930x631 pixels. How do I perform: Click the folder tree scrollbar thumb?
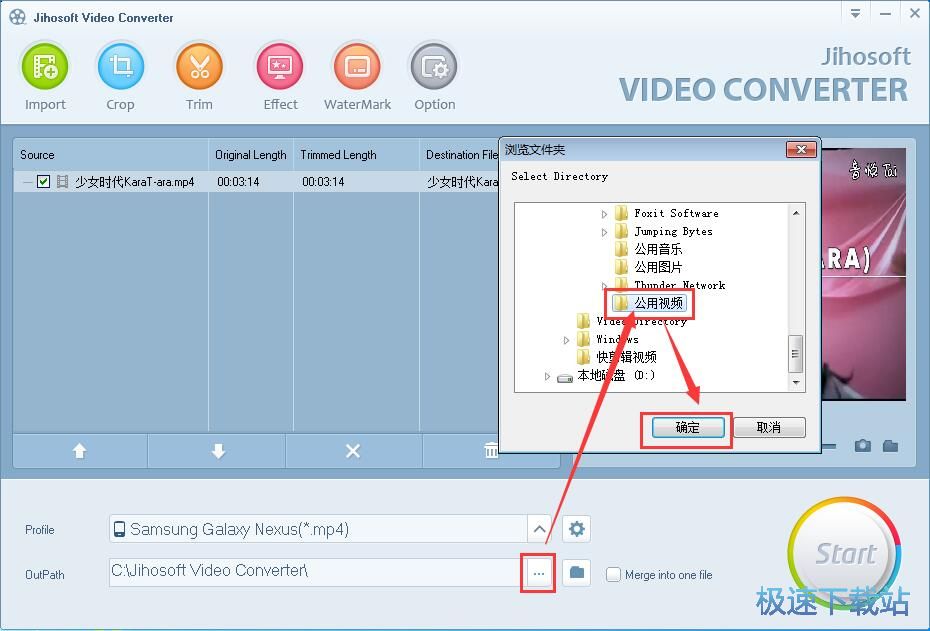click(x=795, y=354)
